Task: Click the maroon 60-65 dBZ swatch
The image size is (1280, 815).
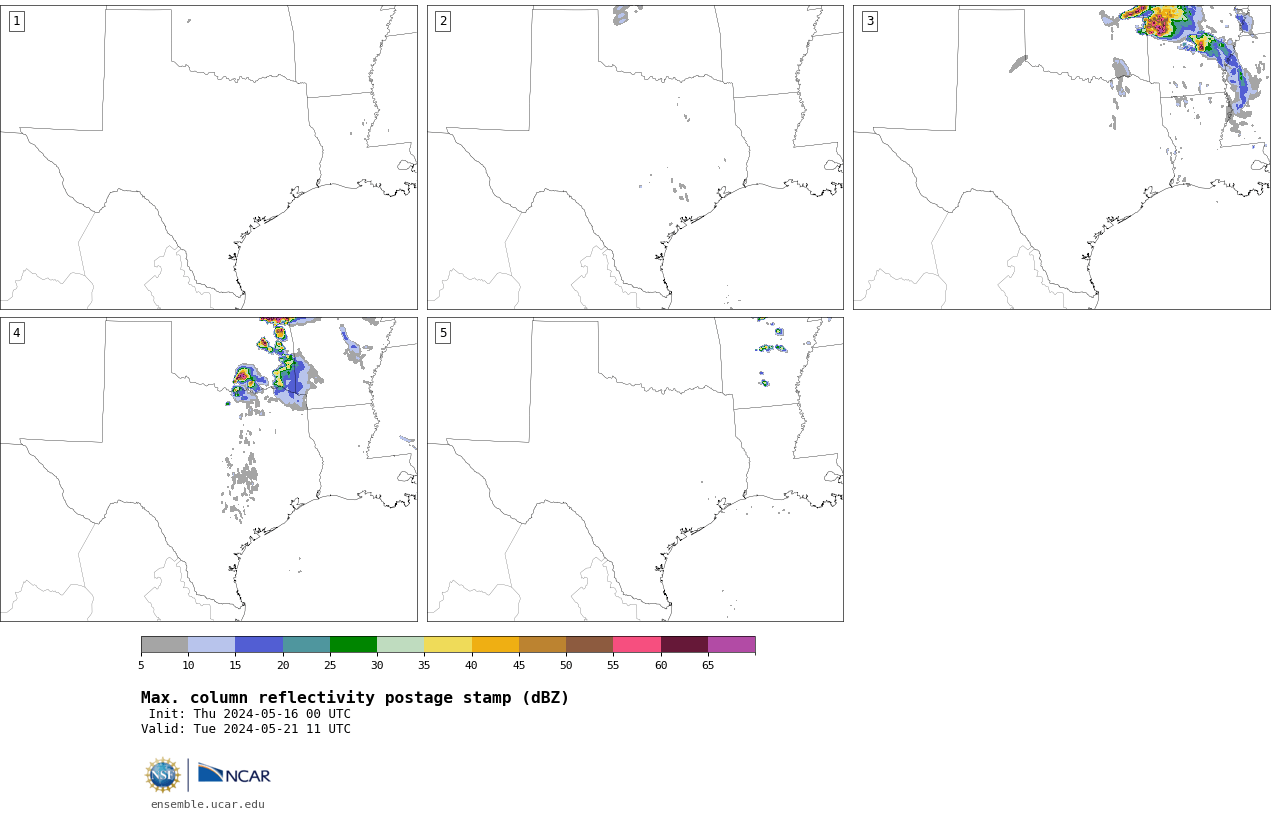Action: point(684,644)
